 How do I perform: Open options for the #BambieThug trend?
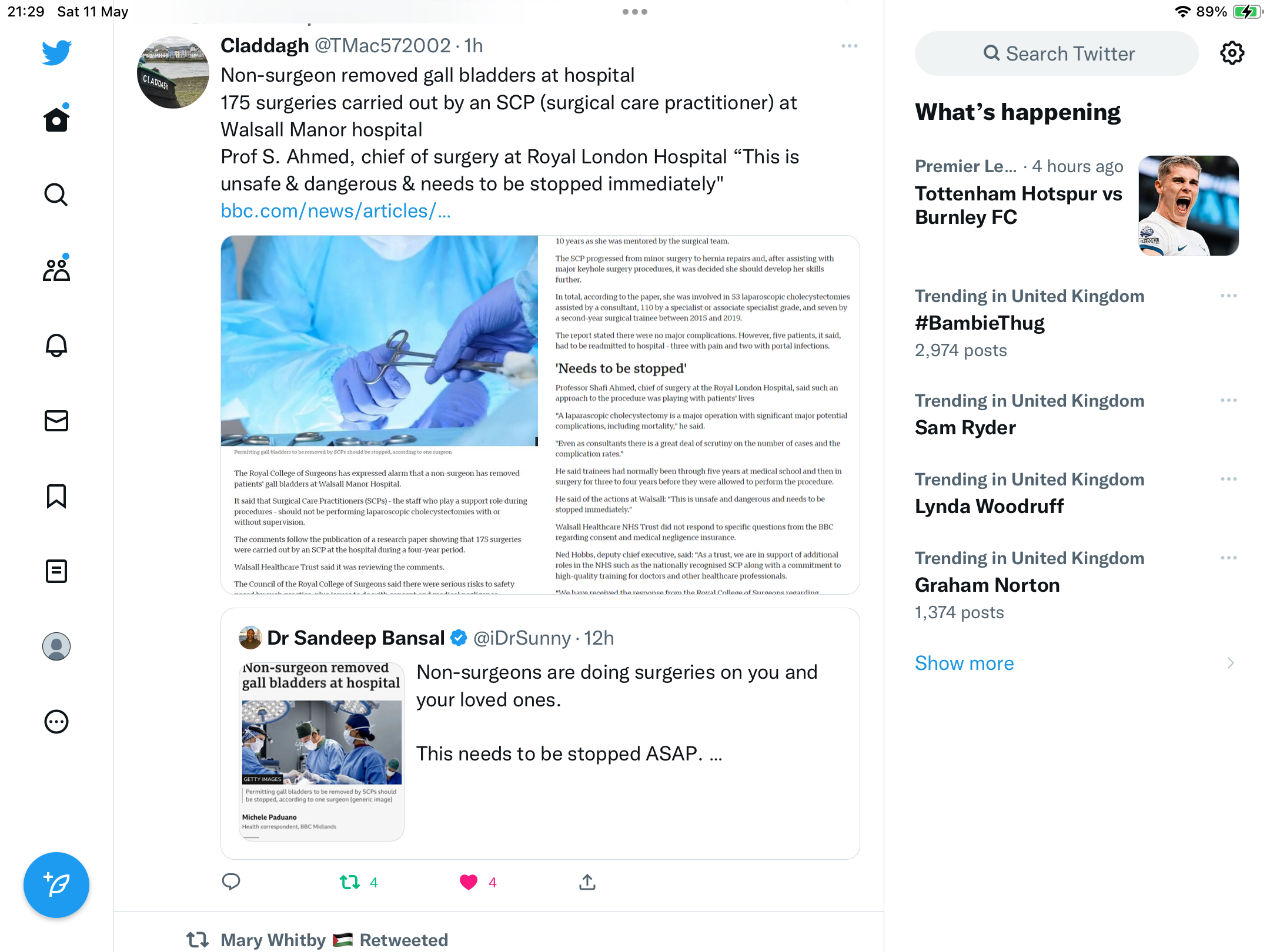(x=1229, y=296)
